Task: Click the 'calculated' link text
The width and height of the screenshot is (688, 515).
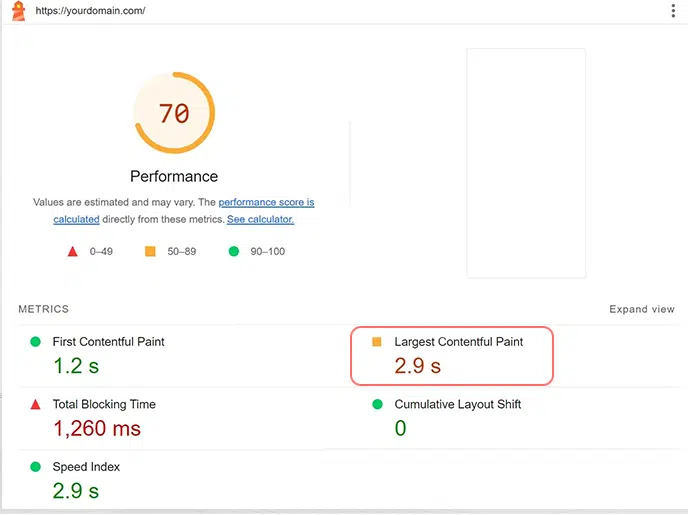Action: 76,219
